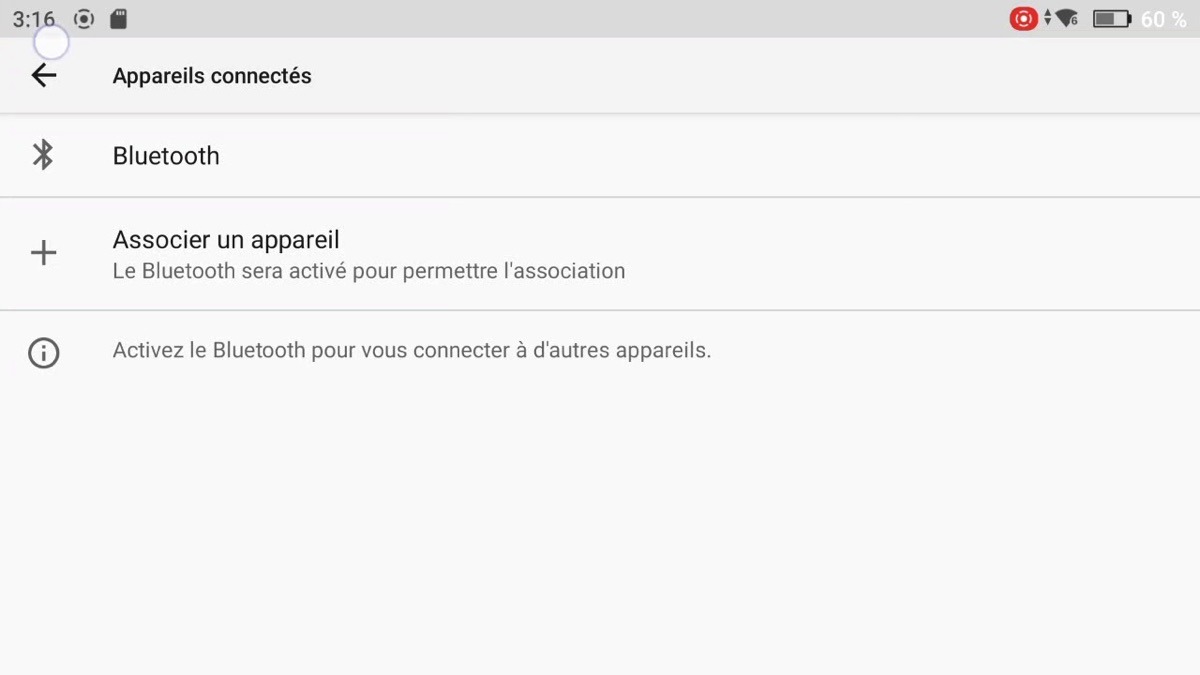The height and width of the screenshot is (675, 1200).
Task: Tap the Bluetooth symbol icon
Action: coord(43,155)
